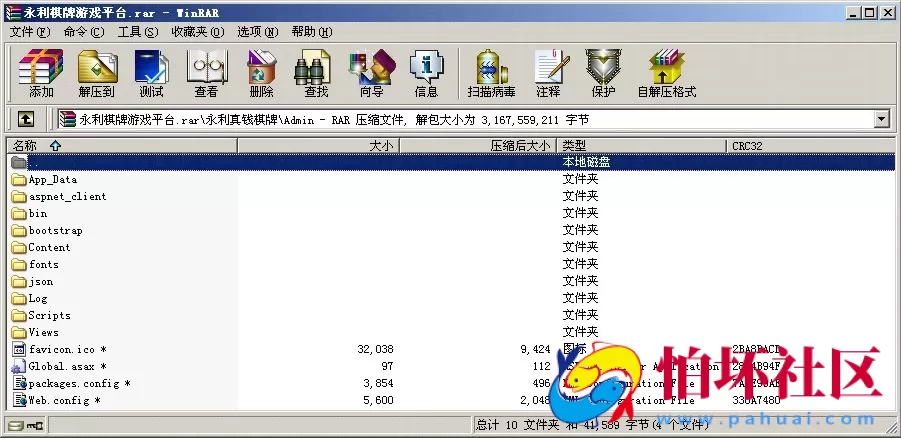
Task: Open the 收藏夹(O) menu
Action: click(198, 32)
